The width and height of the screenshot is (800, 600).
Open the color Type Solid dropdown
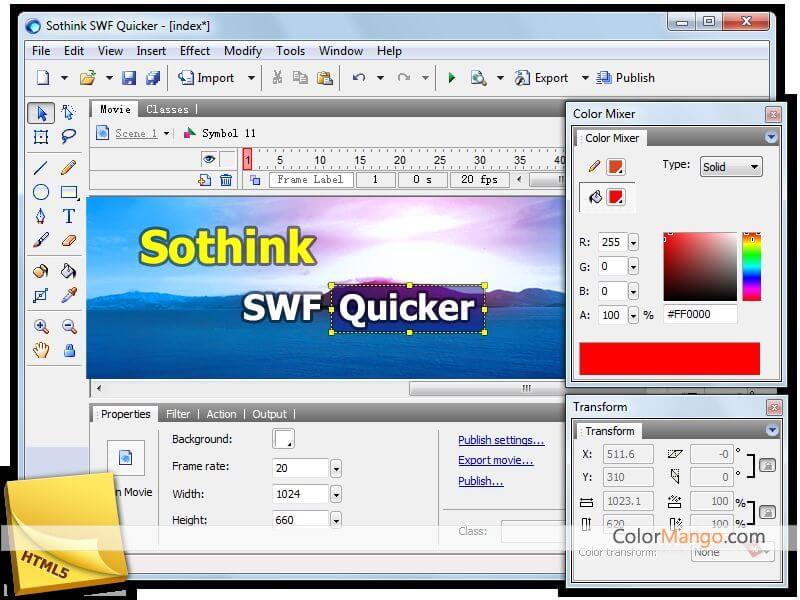tap(731, 167)
